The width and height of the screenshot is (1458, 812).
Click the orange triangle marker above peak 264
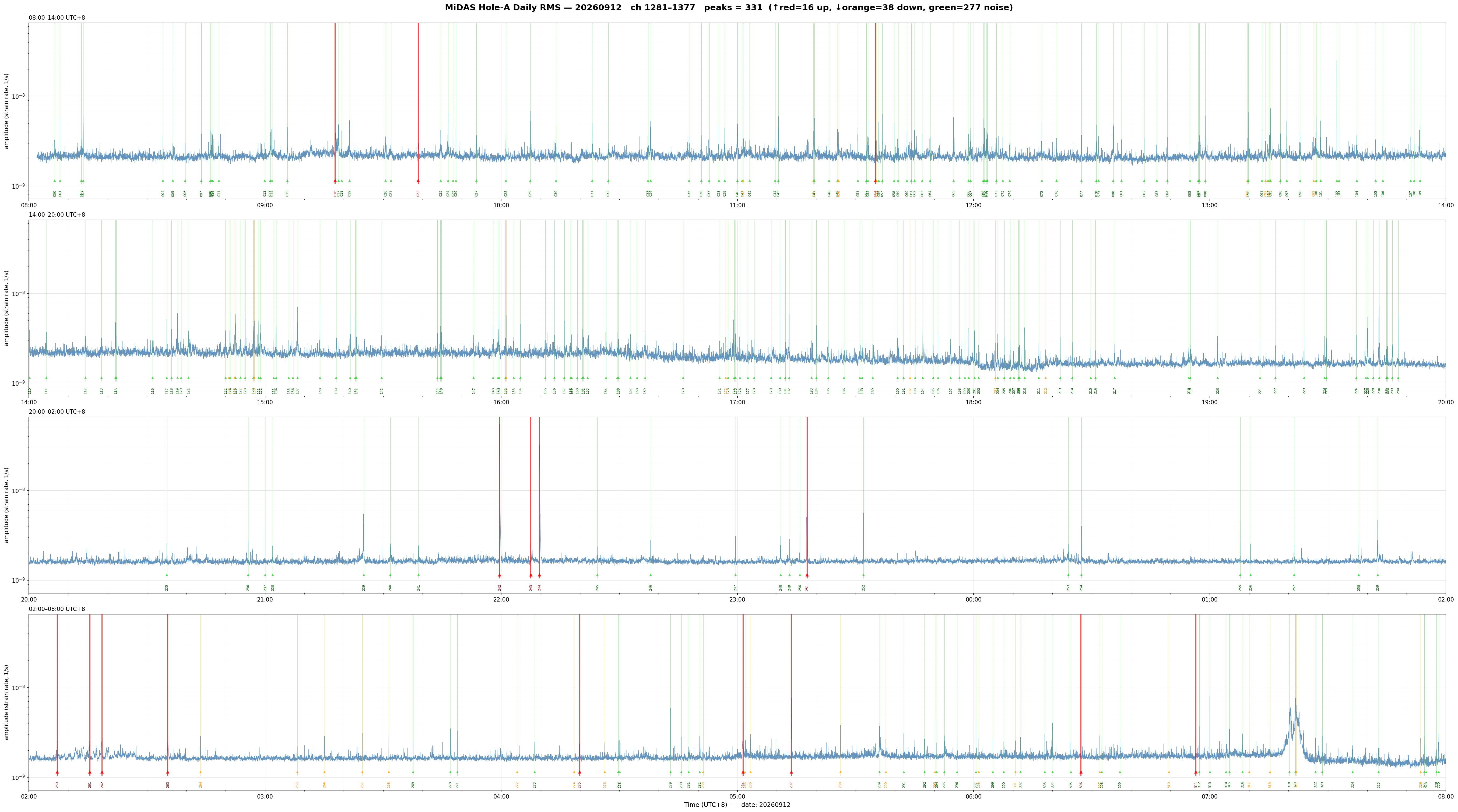click(x=200, y=772)
